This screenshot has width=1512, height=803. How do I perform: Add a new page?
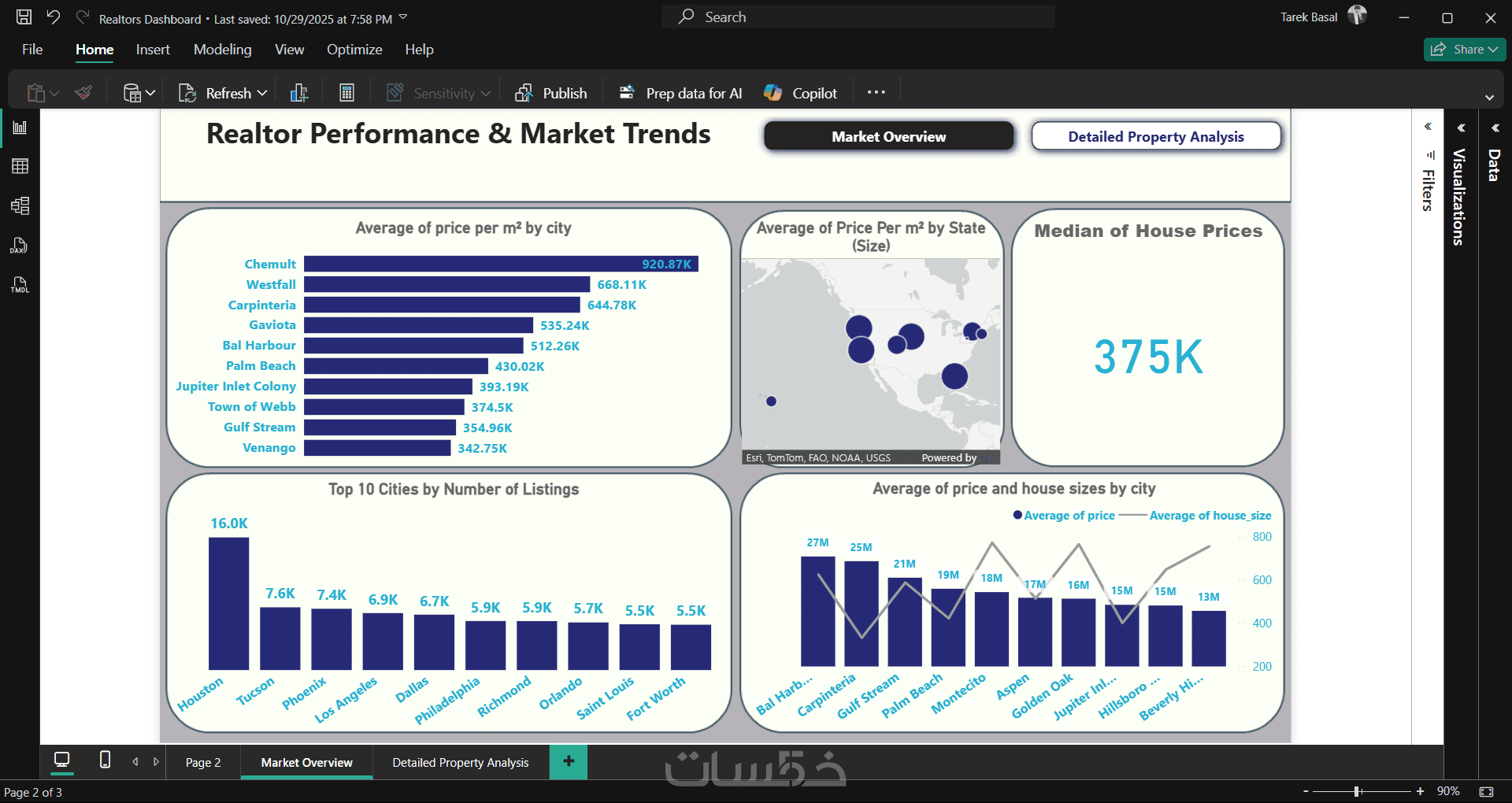[569, 761]
